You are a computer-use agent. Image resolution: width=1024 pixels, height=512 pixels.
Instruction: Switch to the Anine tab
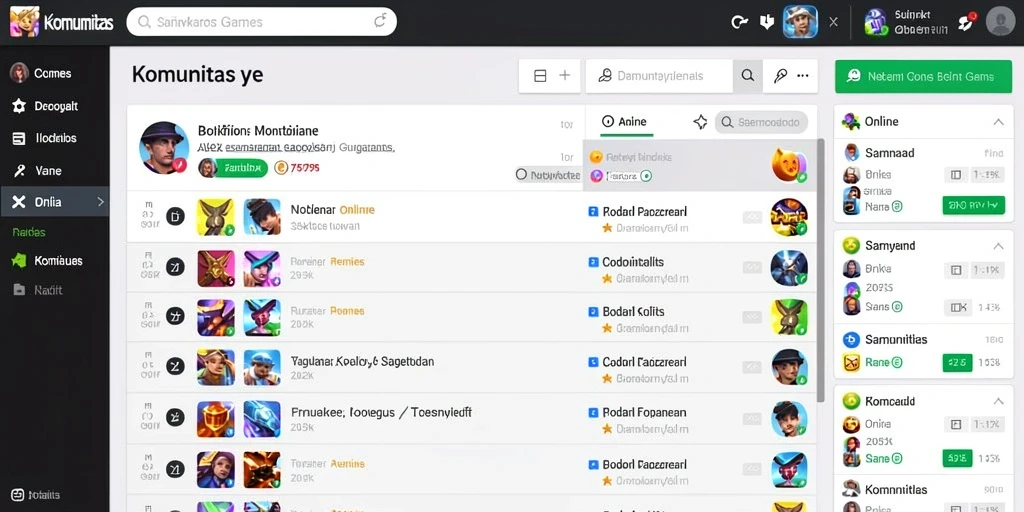click(626, 121)
